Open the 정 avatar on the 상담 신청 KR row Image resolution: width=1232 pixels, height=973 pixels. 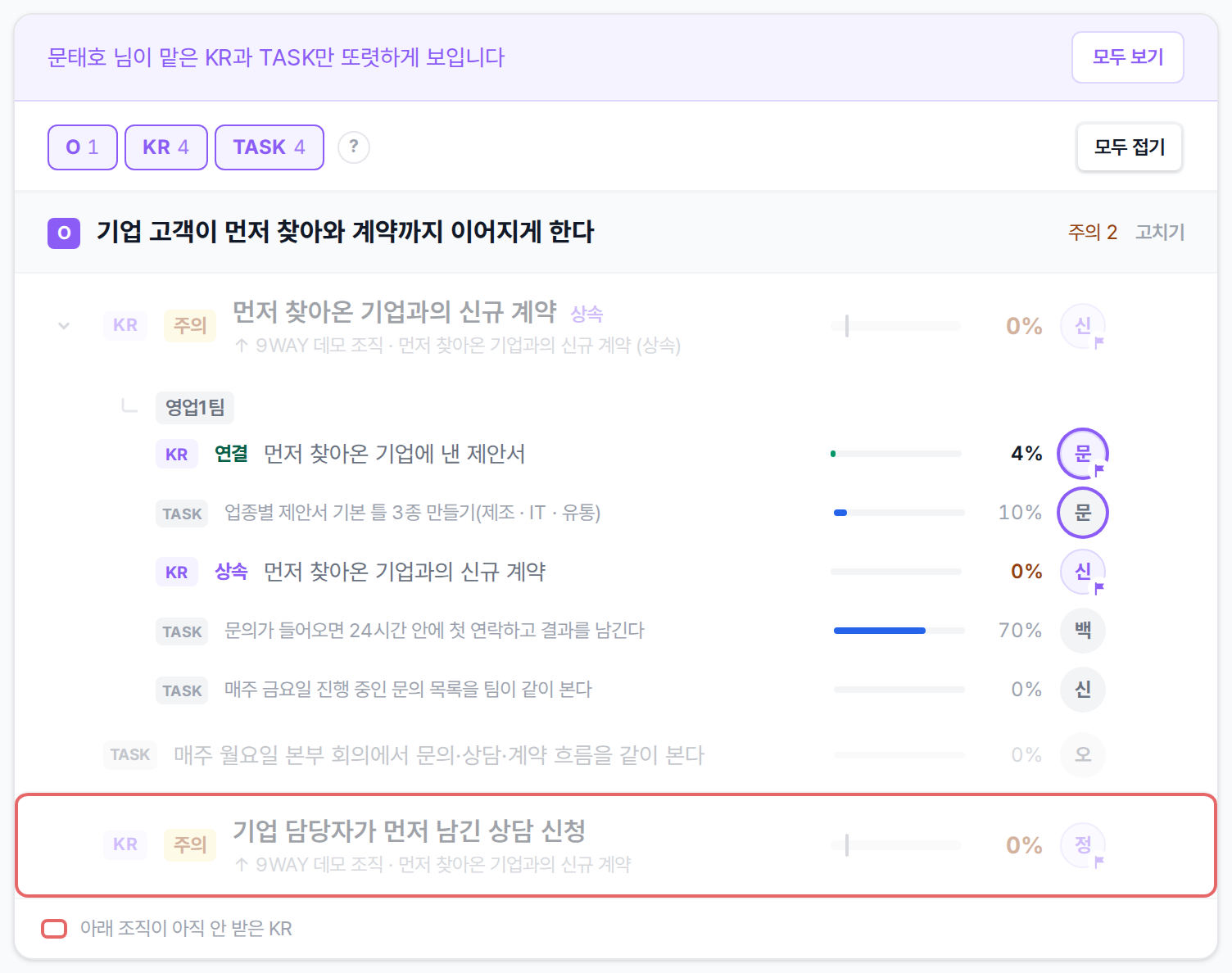click(1083, 845)
